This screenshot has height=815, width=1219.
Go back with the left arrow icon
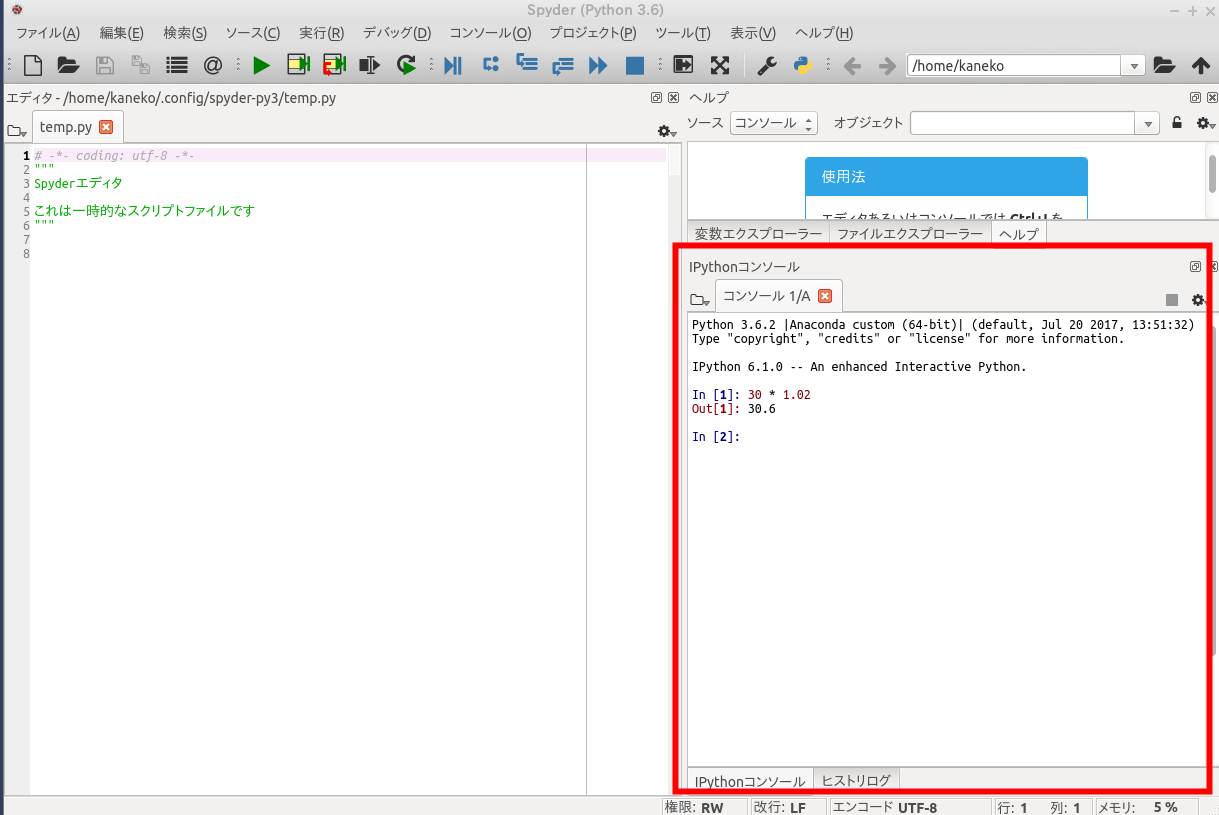[x=852, y=66]
